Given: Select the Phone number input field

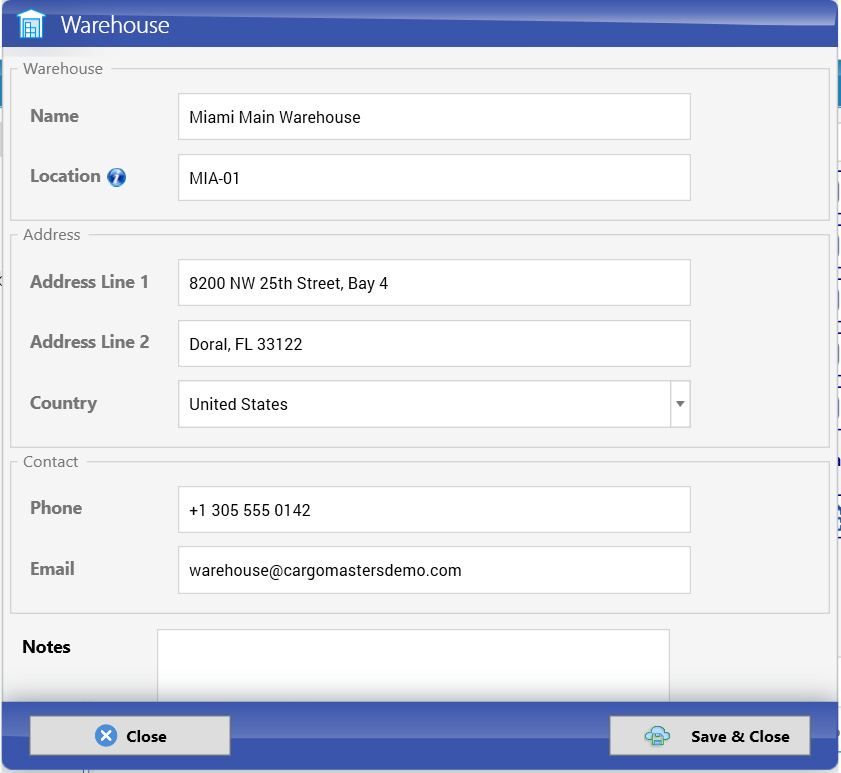Looking at the screenshot, I should 434,510.
